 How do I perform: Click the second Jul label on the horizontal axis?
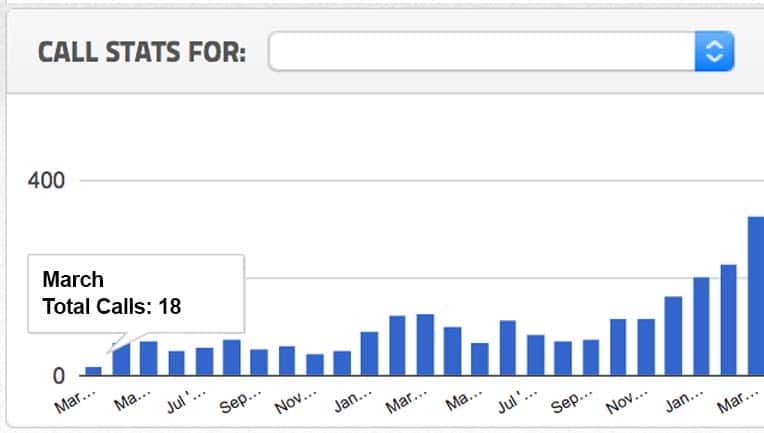pyautogui.click(x=517, y=401)
